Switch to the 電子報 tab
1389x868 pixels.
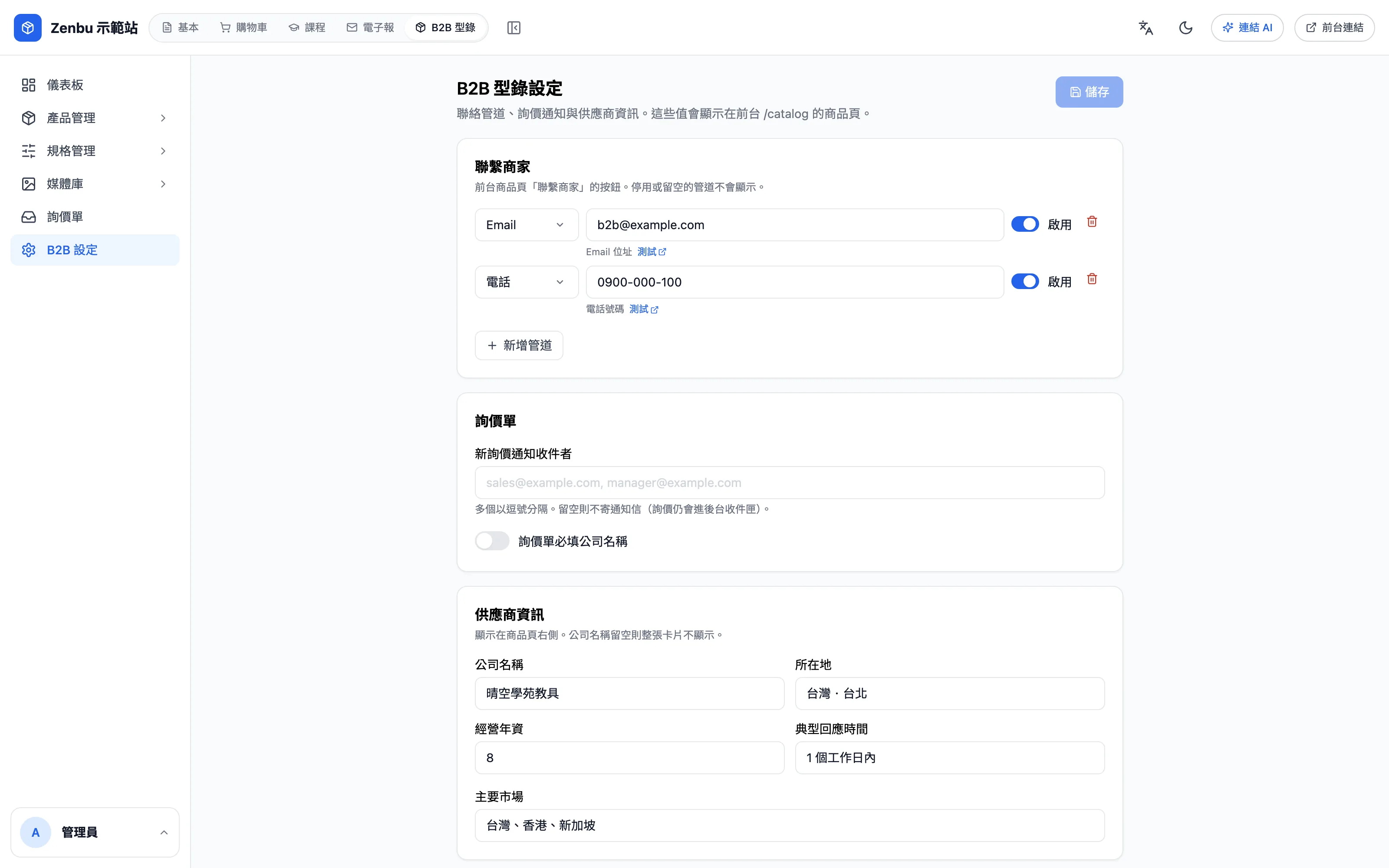(x=370, y=27)
